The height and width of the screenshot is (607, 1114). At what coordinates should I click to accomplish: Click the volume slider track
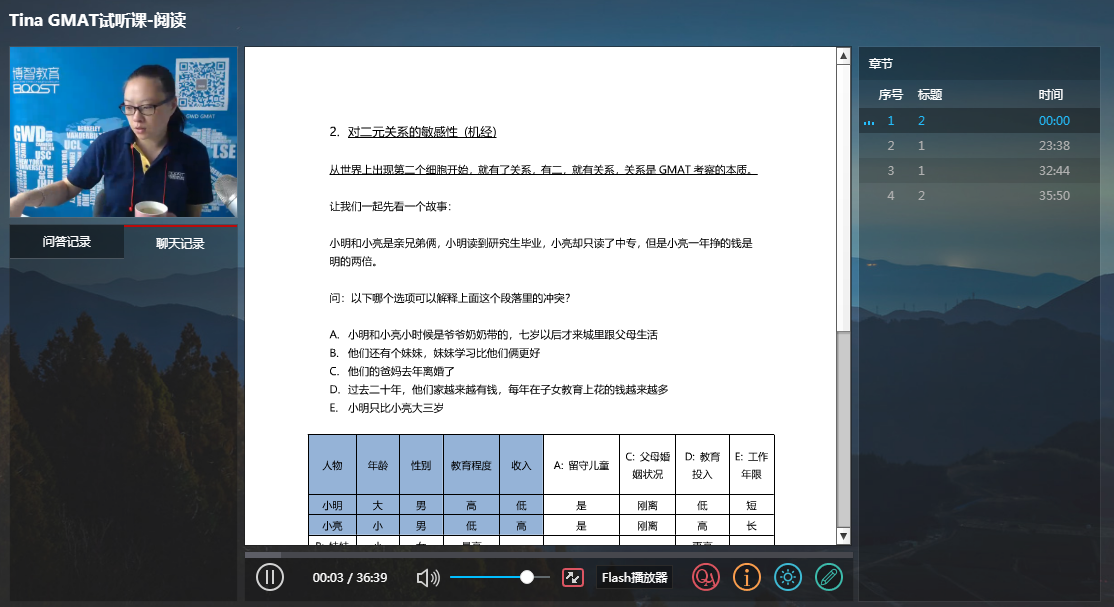coord(490,577)
